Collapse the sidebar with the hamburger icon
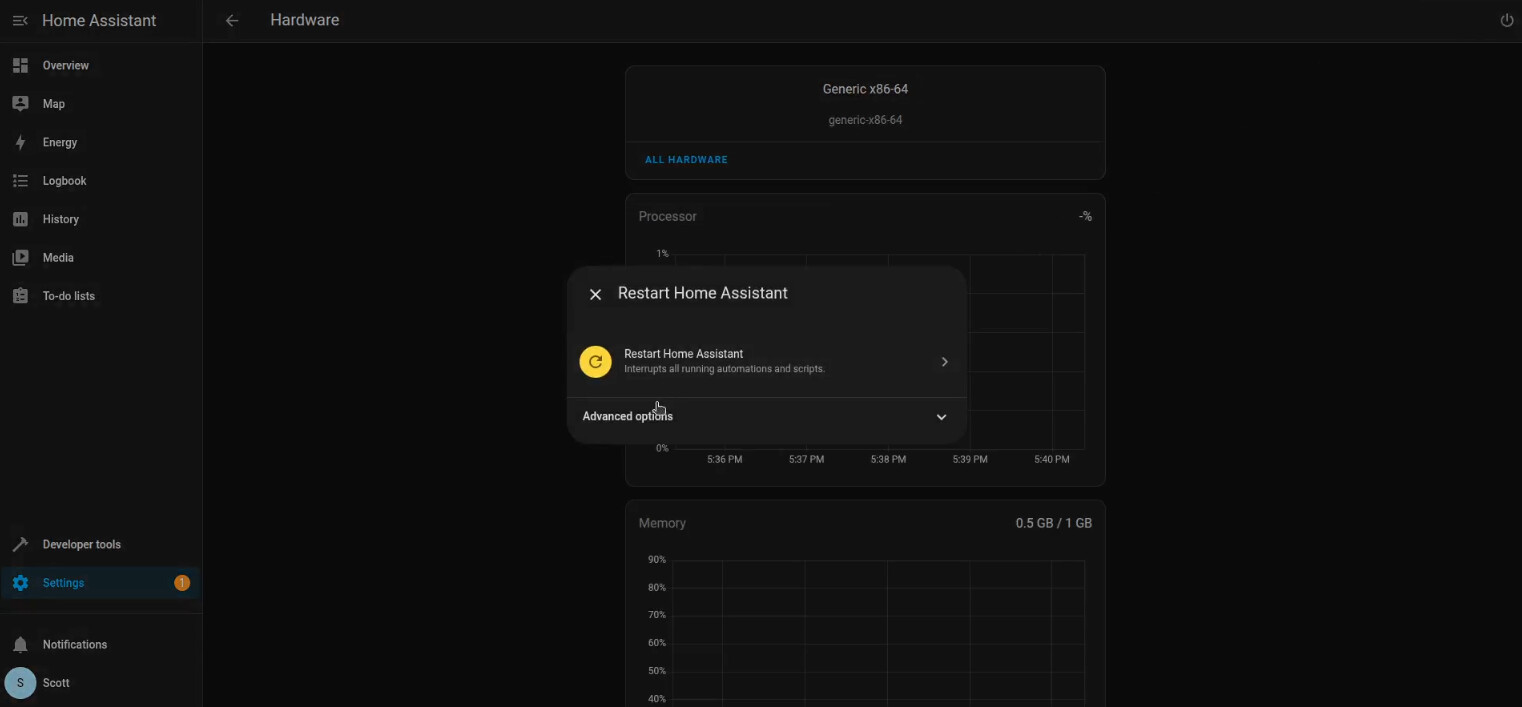Image resolution: width=1522 pixels, height=707 pixels. [x=20, y=21]
